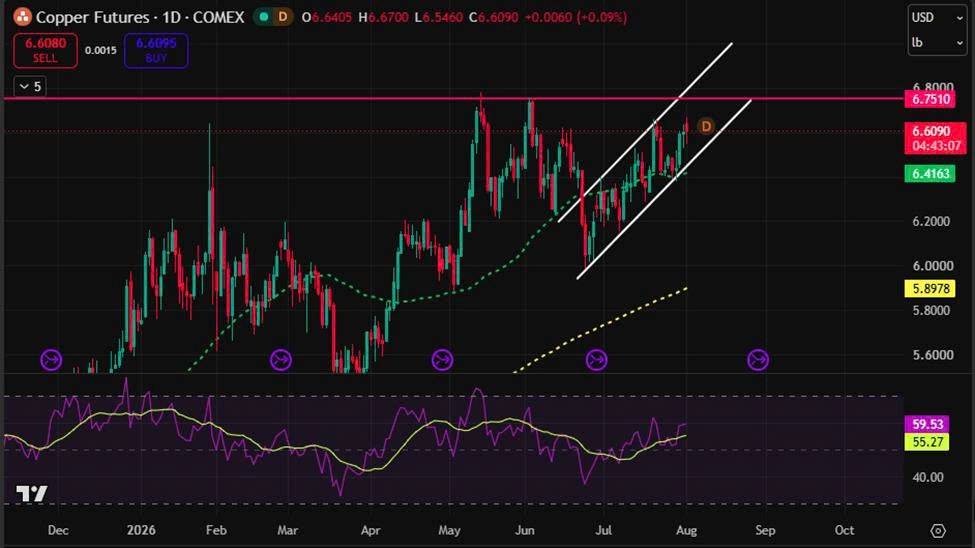Click the orange D data badge in header

(x=283, y=17)
